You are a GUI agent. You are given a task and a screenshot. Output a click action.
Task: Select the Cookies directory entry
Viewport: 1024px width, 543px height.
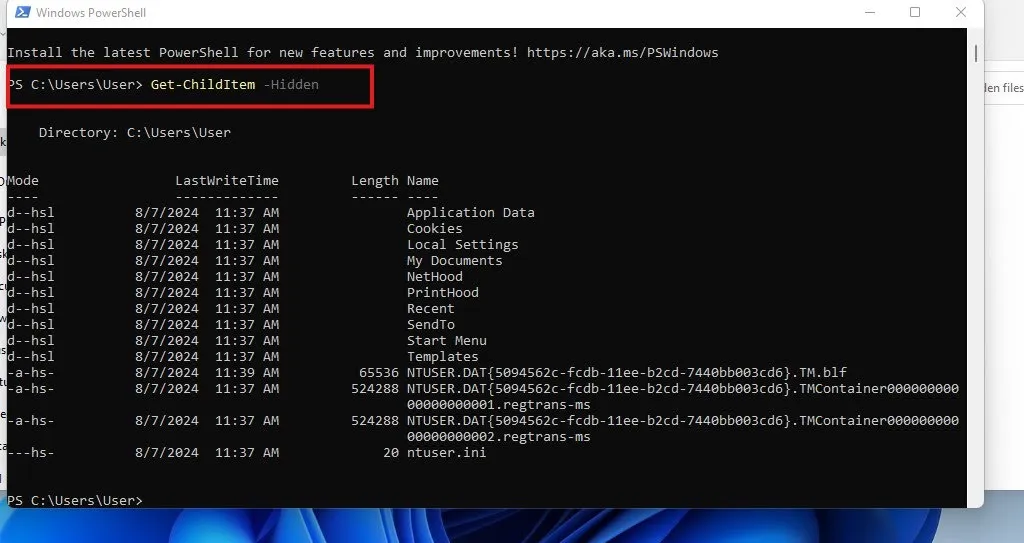434,229
